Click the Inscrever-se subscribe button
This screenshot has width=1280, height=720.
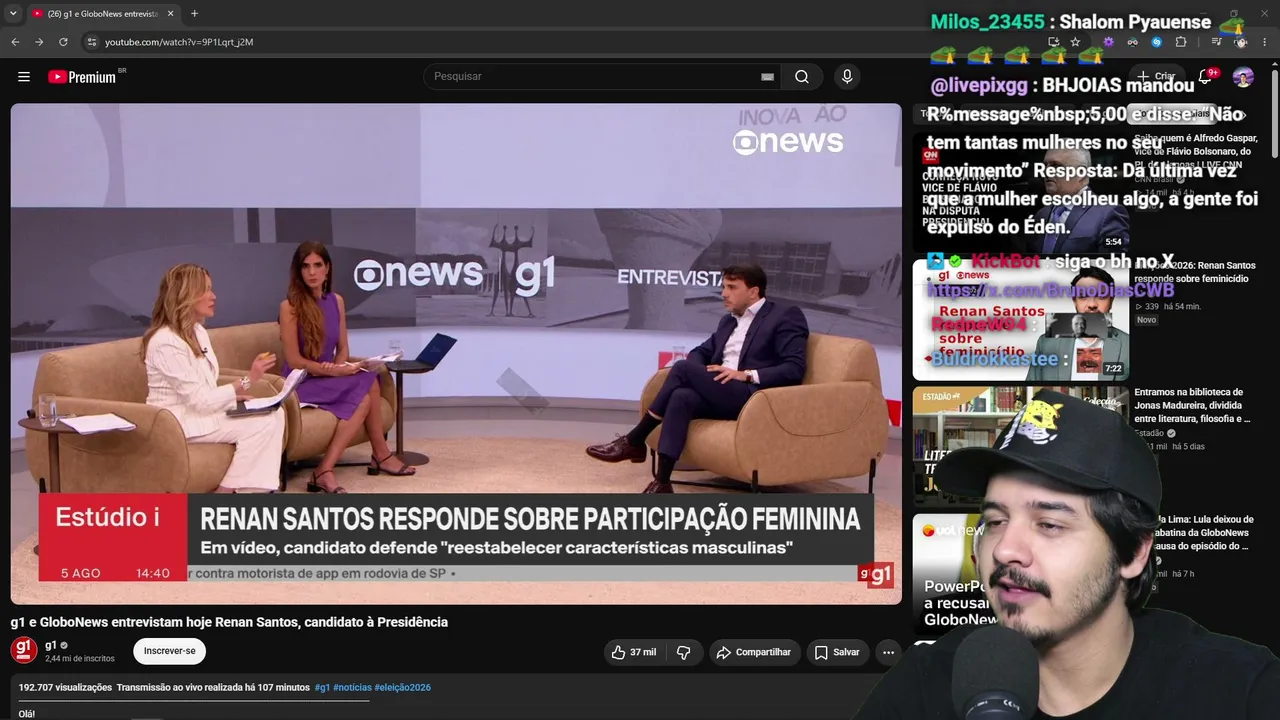[x=169, y=651]
